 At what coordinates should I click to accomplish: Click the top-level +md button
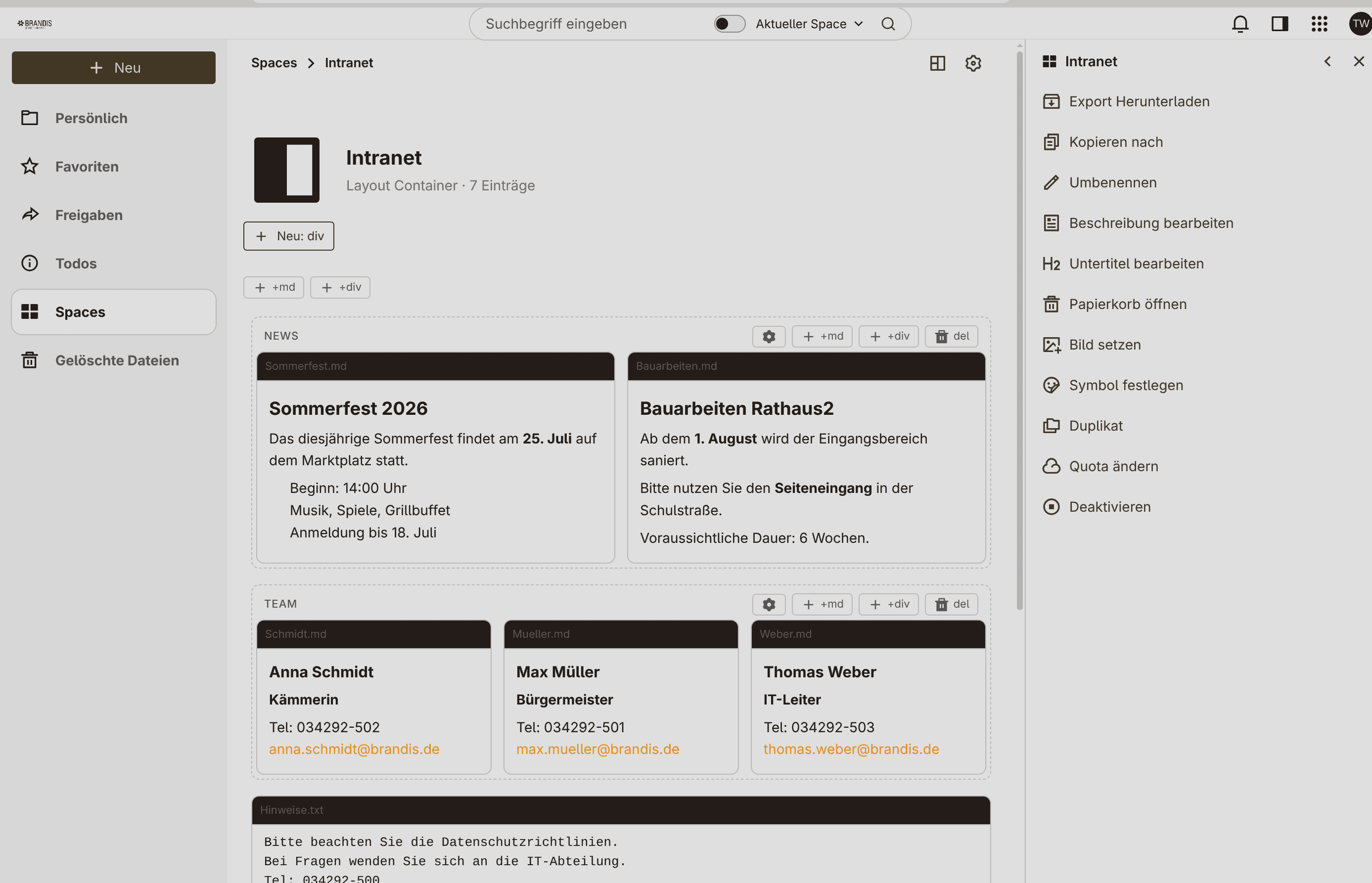(x=274, y=287)
